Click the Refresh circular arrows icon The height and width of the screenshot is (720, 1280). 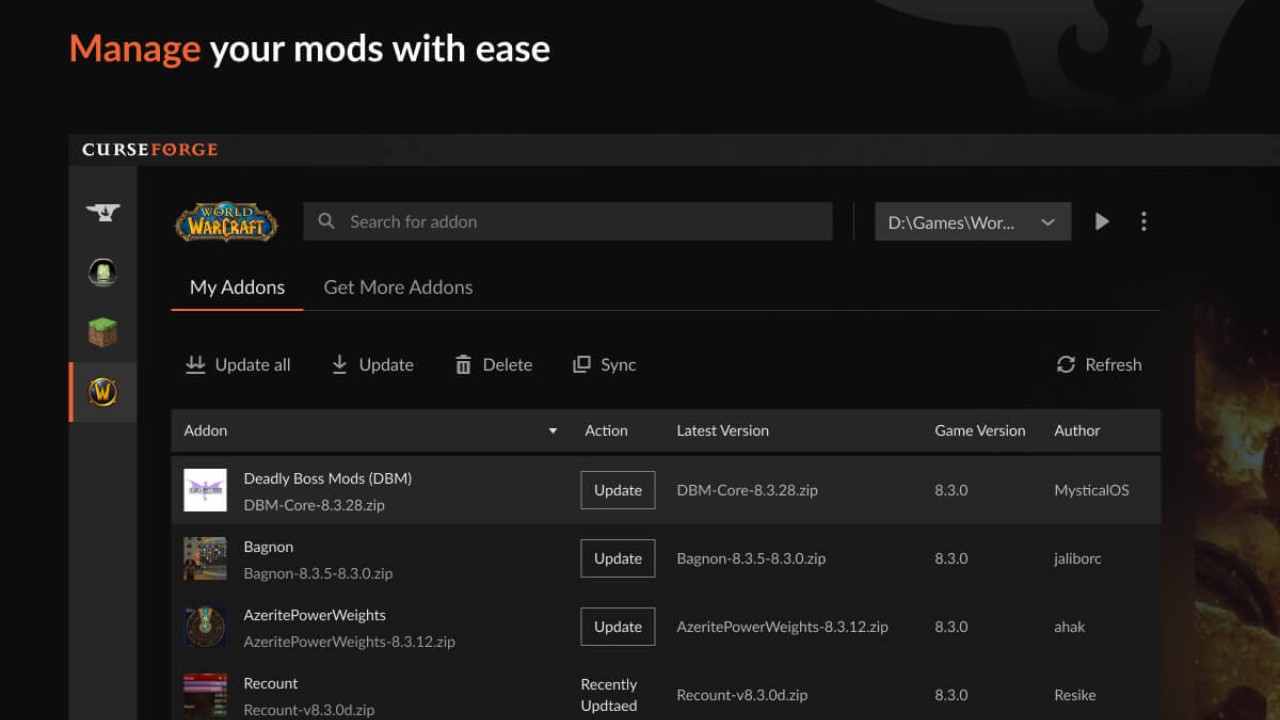coord(1066,365)
